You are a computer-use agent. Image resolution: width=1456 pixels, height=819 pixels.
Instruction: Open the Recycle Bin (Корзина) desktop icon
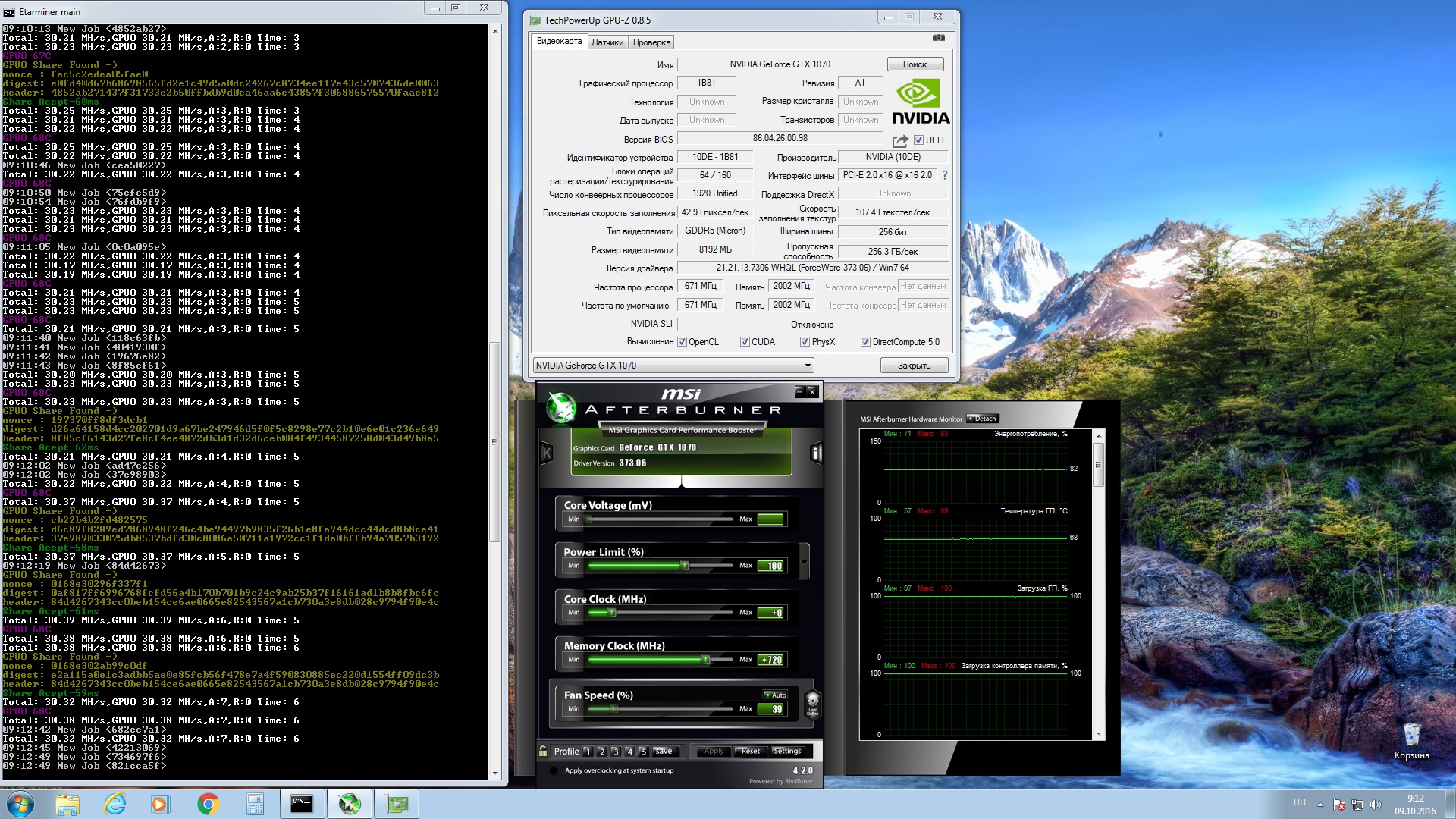[x=1411, y=741]
